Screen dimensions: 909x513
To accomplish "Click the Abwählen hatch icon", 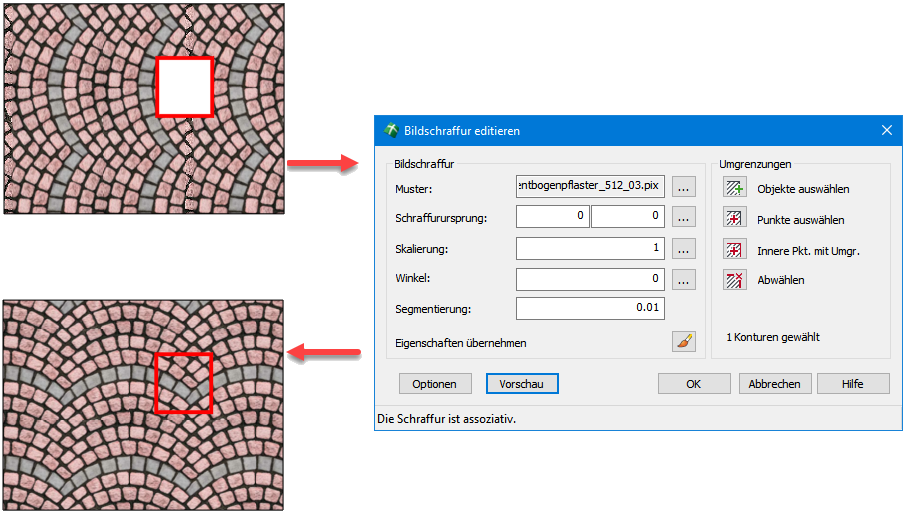I will (735, 280).
